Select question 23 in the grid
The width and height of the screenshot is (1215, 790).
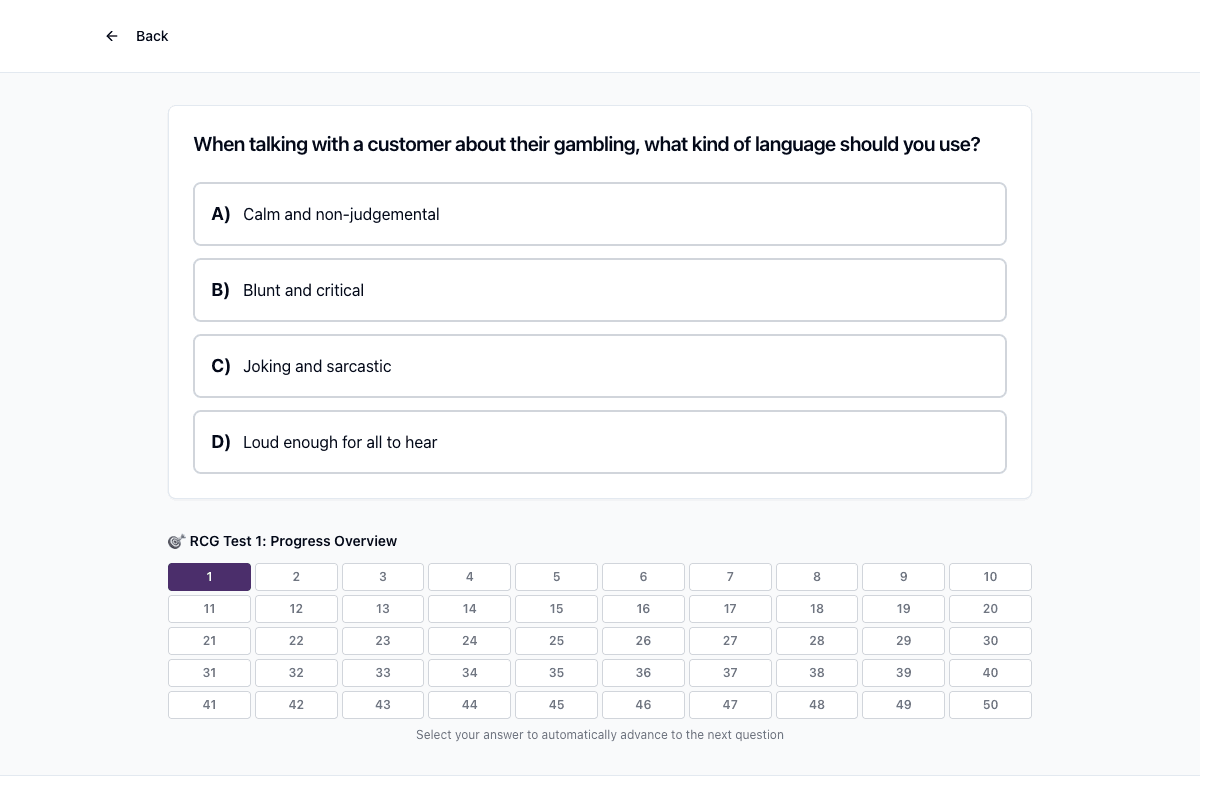383,641
